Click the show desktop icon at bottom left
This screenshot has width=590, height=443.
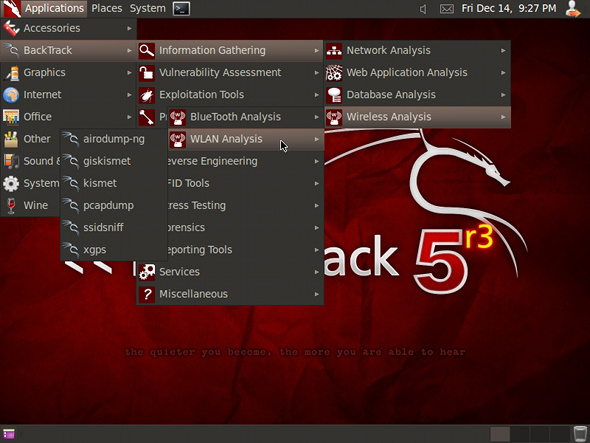pyautogui.click(x=9, y=434)
